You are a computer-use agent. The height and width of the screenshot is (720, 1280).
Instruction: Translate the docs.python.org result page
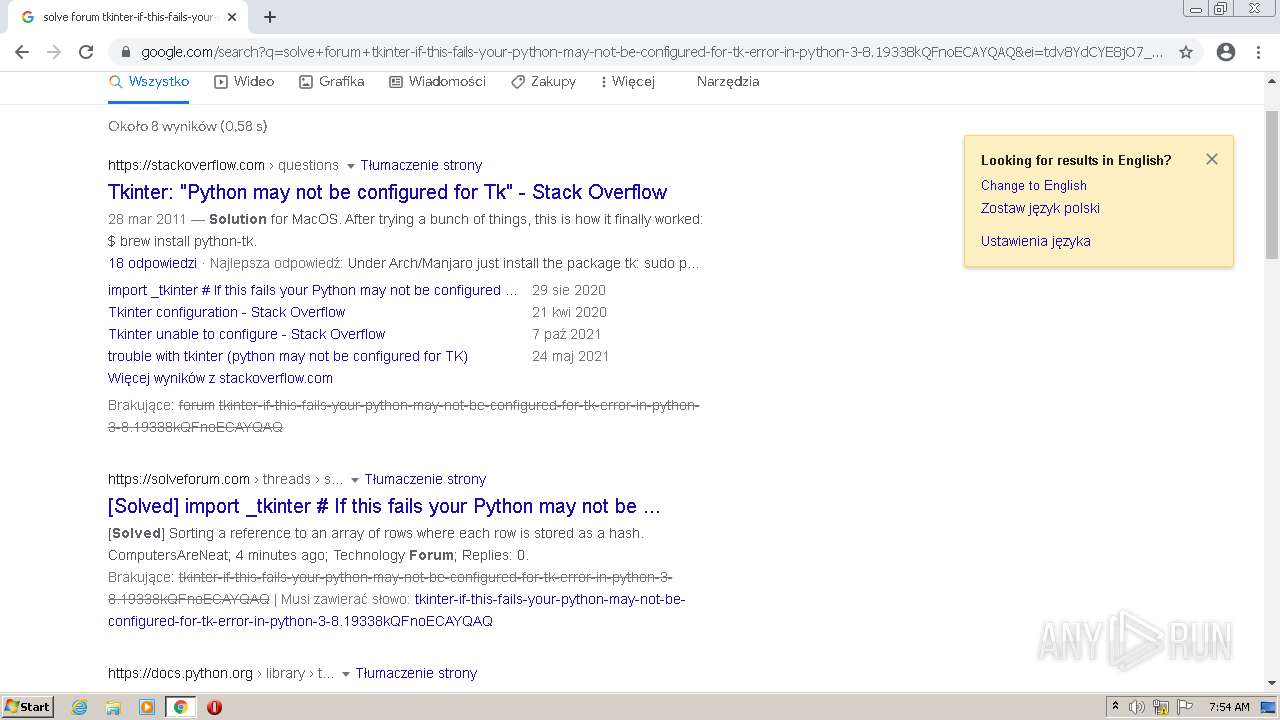pos(416,673)
